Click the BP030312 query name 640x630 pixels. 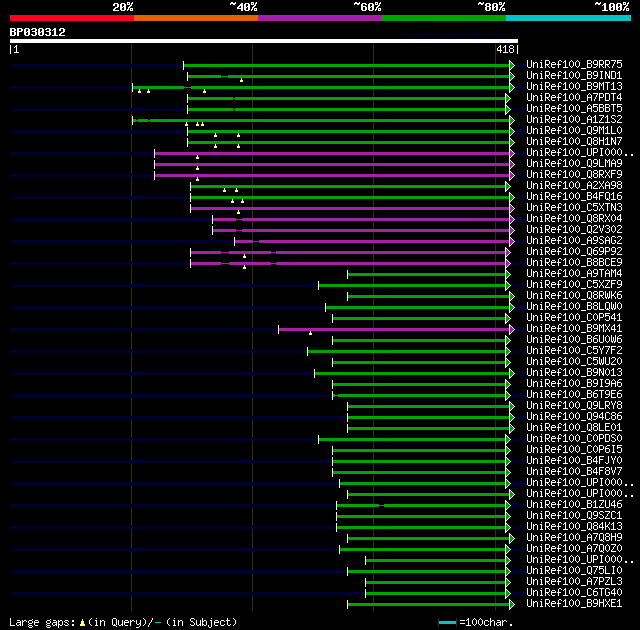(x=38, y=32)
